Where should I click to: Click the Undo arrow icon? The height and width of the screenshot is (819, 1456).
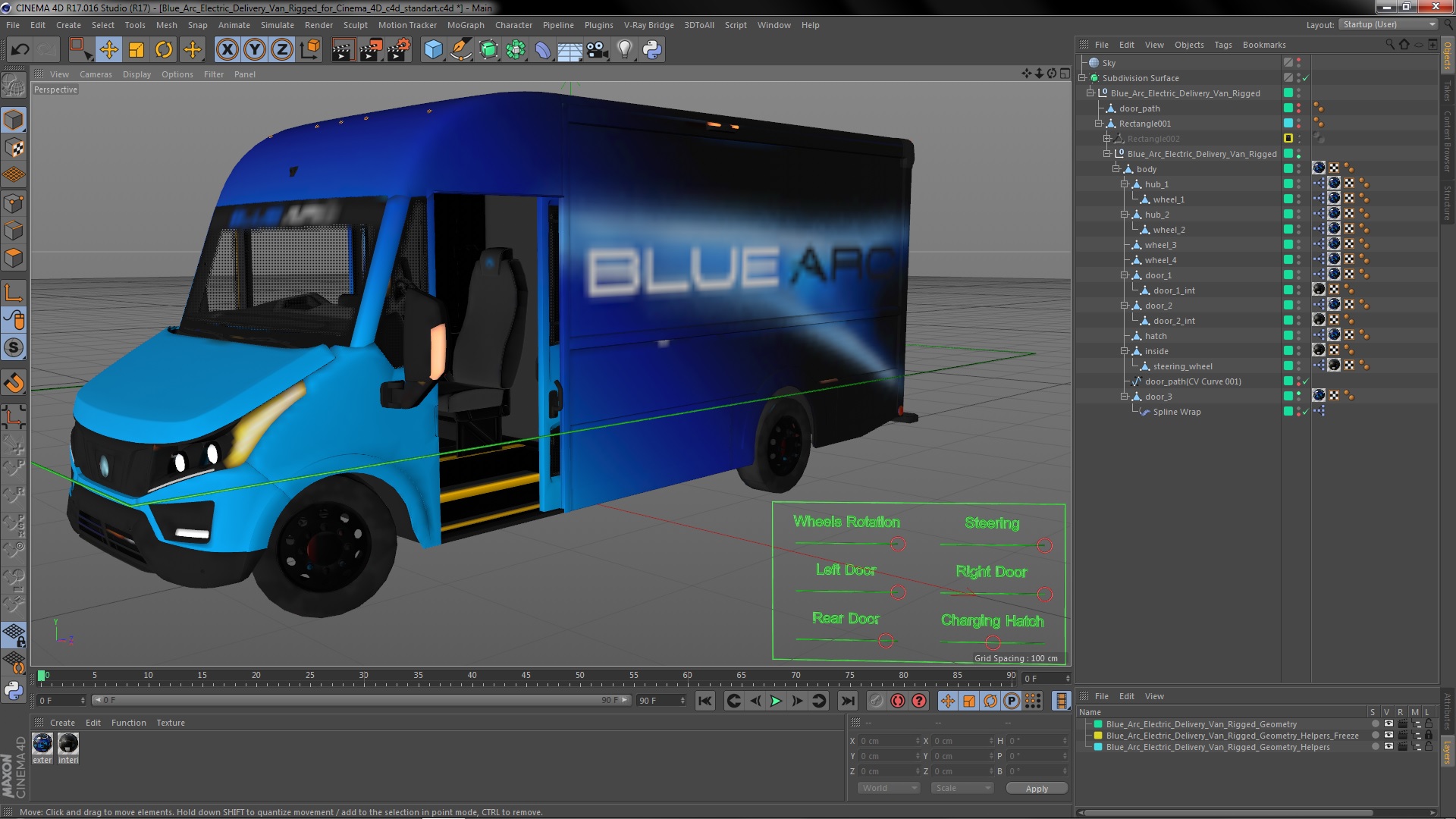(20, 50)
